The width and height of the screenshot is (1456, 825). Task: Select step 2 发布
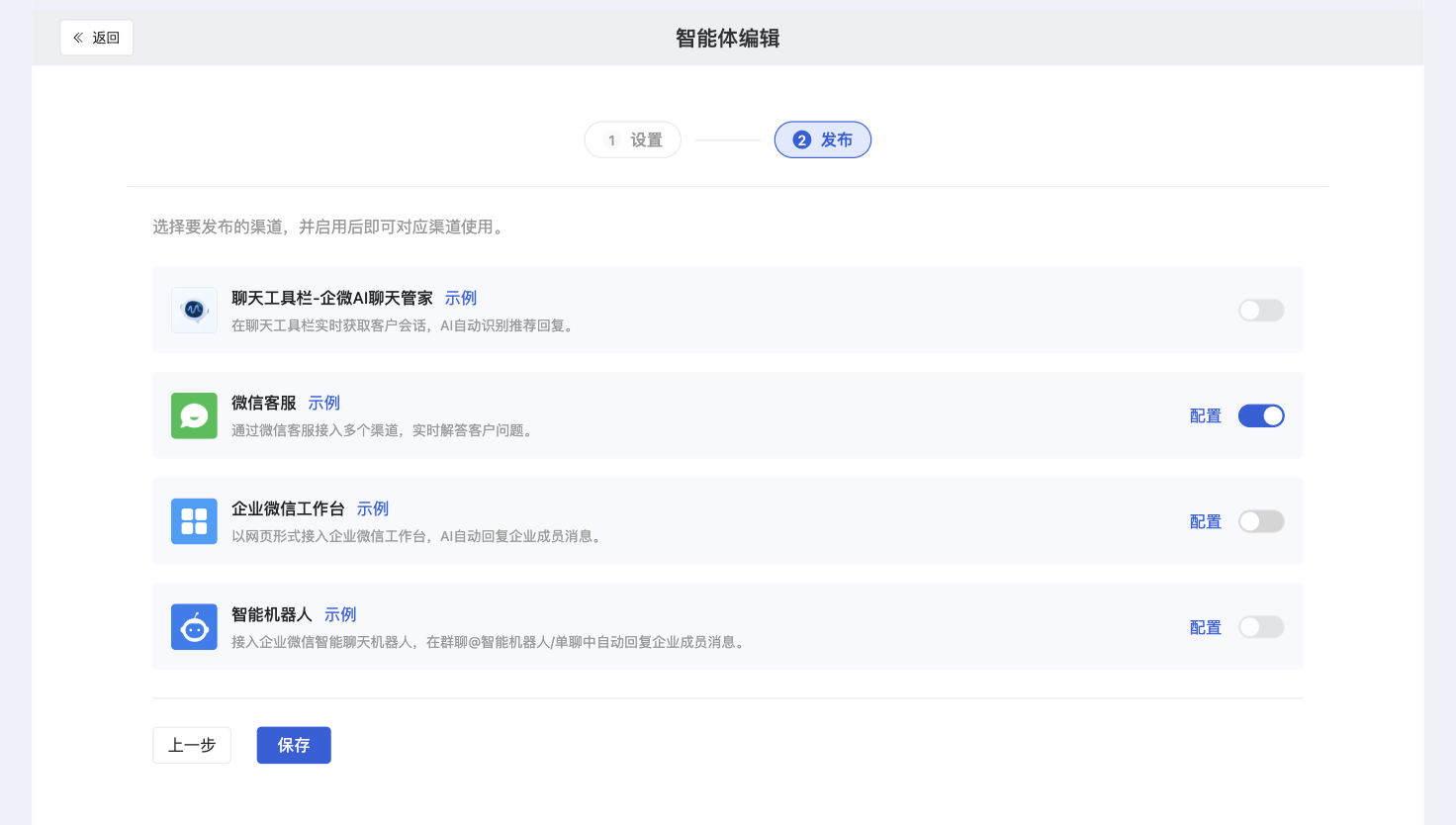pos(823,139)
